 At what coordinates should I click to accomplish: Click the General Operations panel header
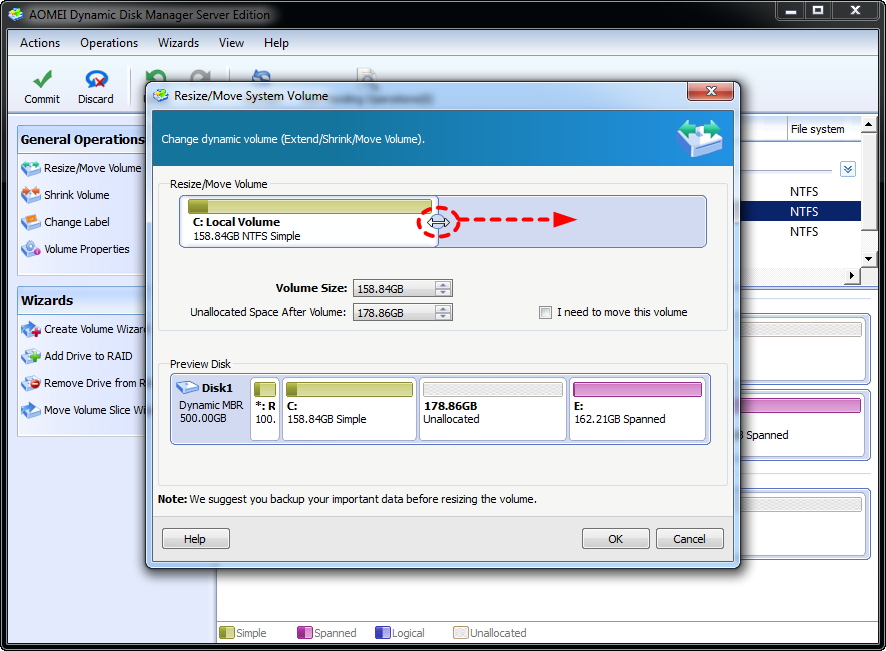(x=82, y=140)
